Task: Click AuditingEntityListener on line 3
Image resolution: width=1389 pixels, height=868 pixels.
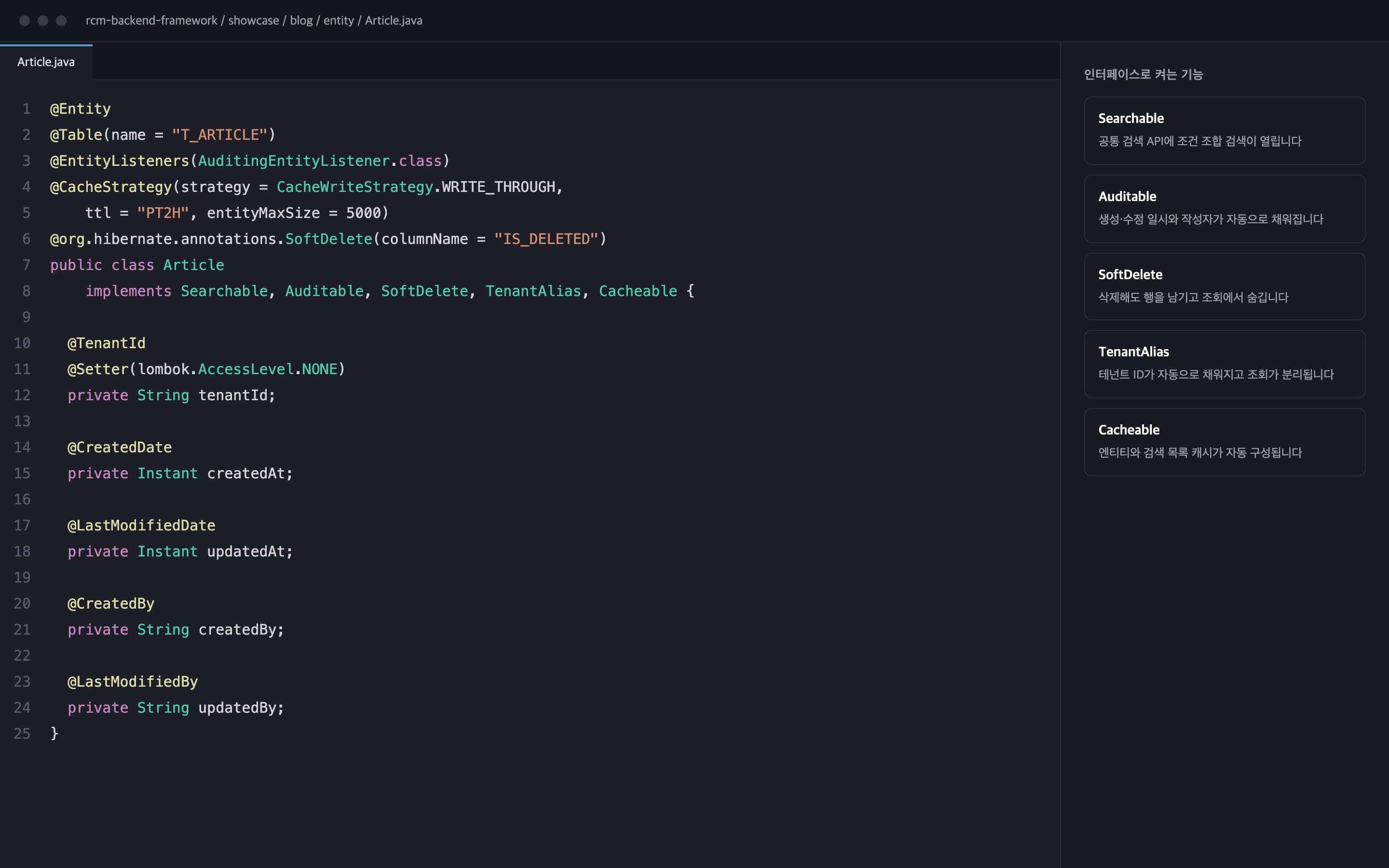Action: (x=294, y=161)
